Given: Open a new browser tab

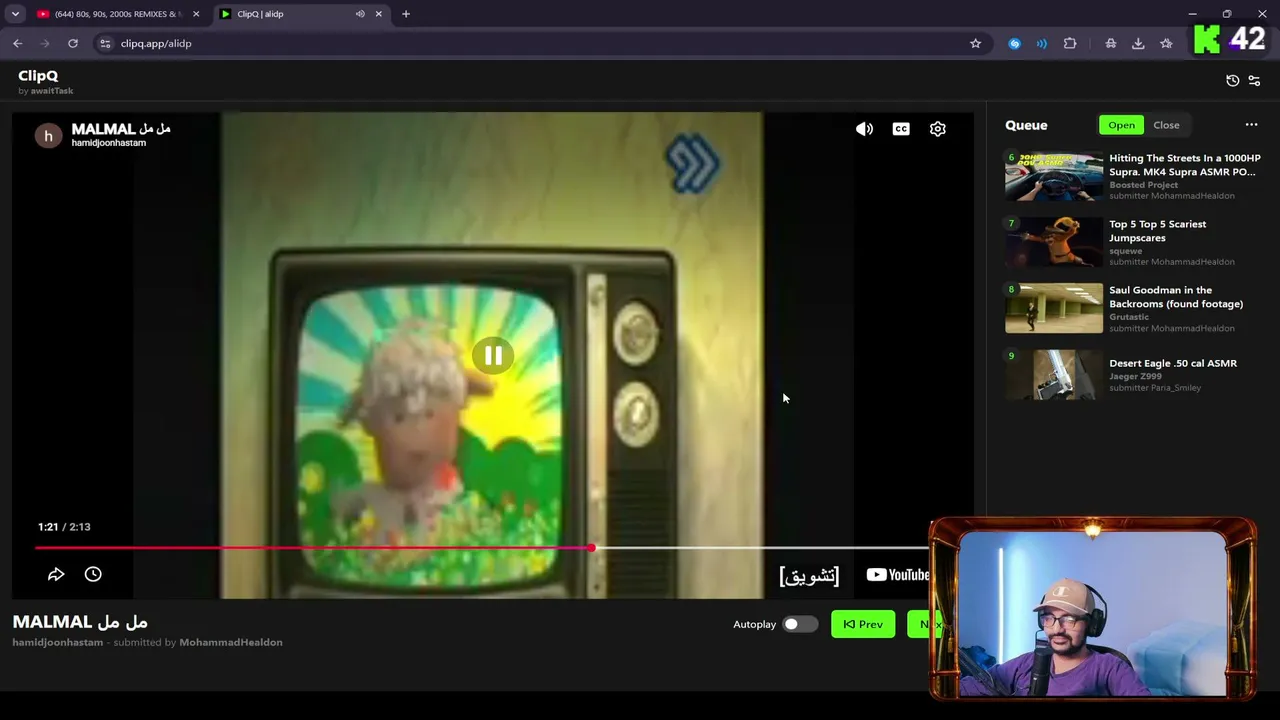Looking at the screenshot, I should tap(406, 14).
